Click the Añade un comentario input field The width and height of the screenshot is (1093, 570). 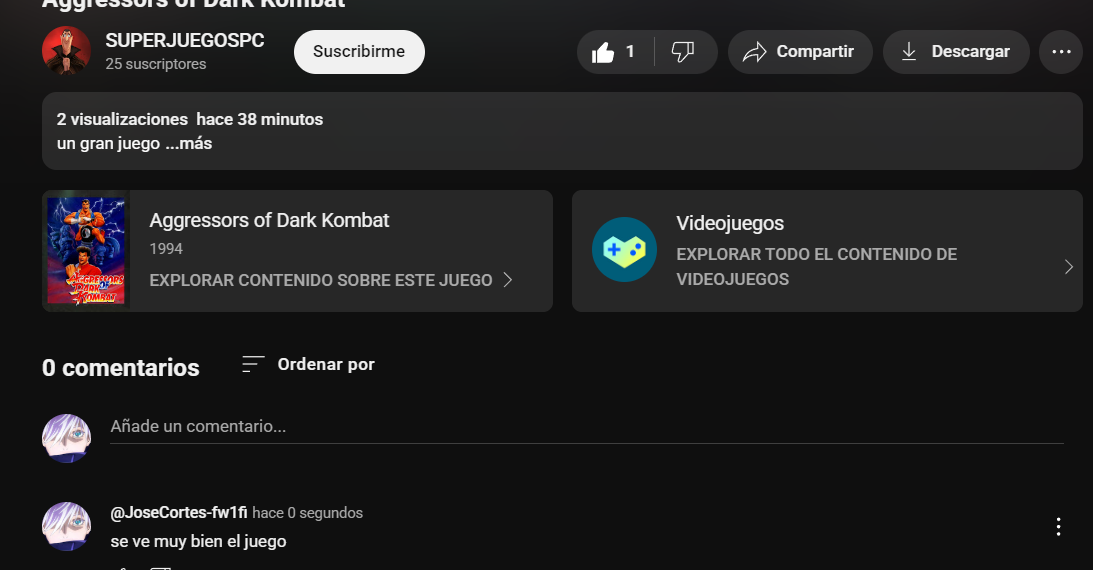(585, 427)
